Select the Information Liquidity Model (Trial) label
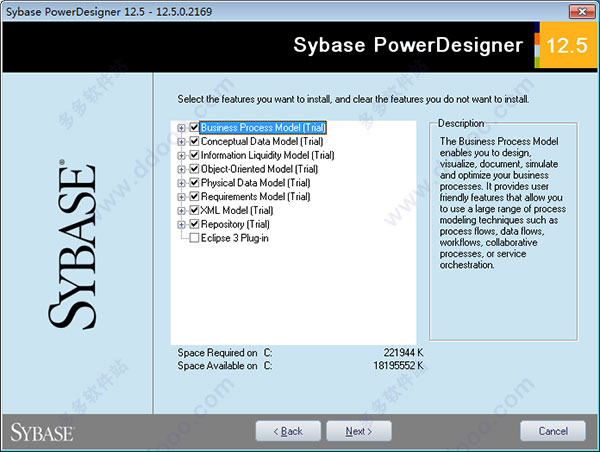The width and height of the screenshot is (600, 452). point(267,155)
